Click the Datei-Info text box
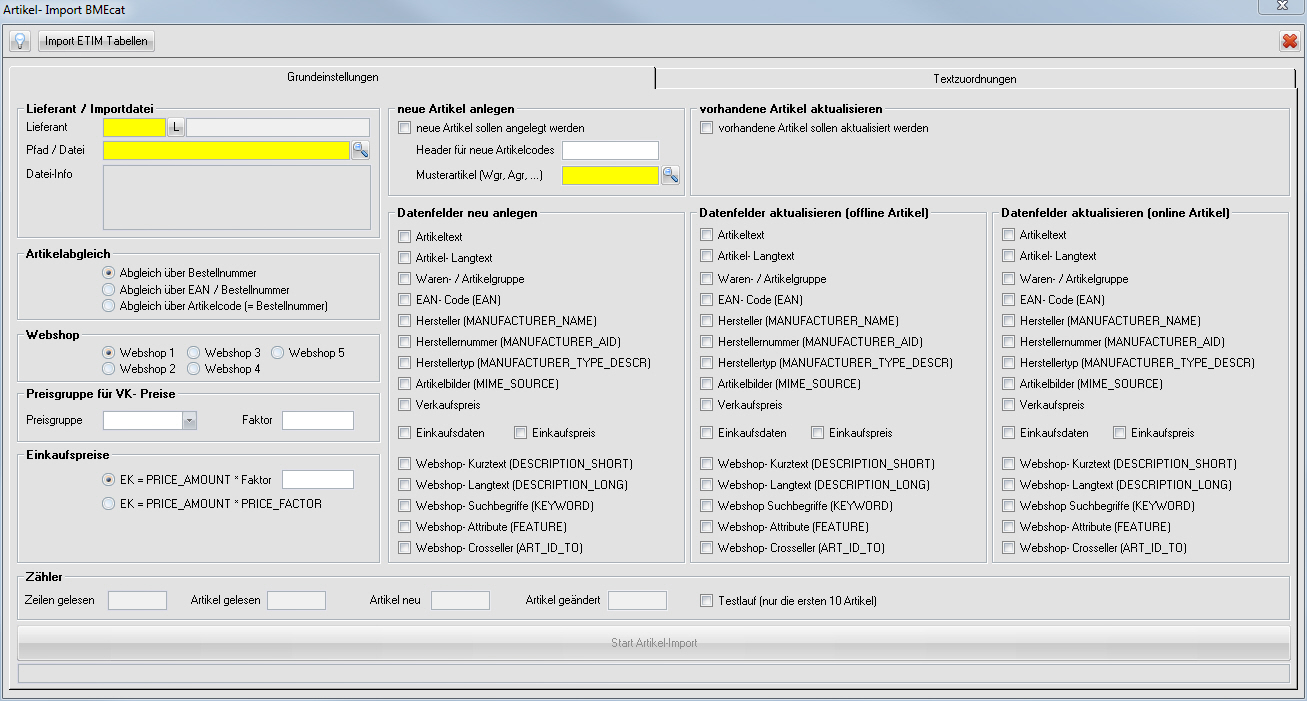 click(237, 197)
